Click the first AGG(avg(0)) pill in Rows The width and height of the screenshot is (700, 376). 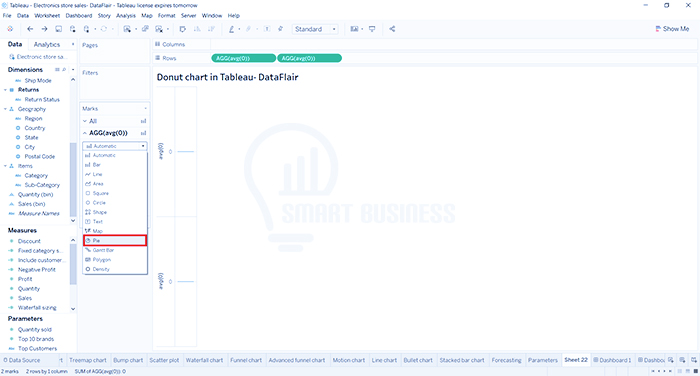coord(243,58)
